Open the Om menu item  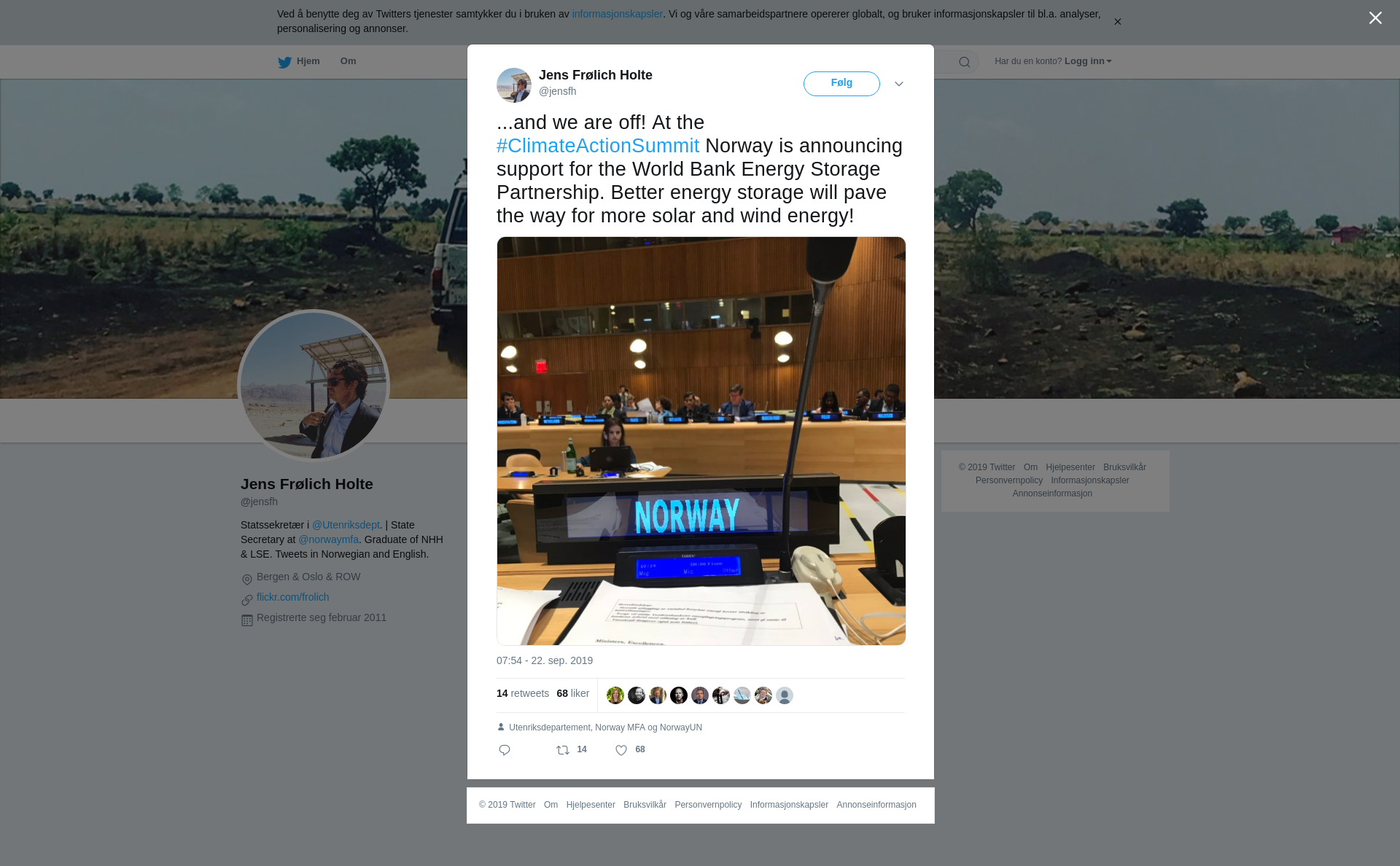tap(348, 61)
